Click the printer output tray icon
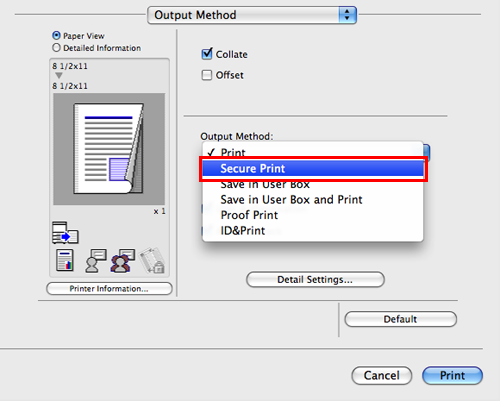This screenshot has width=500, height=401. pos(65,232)
